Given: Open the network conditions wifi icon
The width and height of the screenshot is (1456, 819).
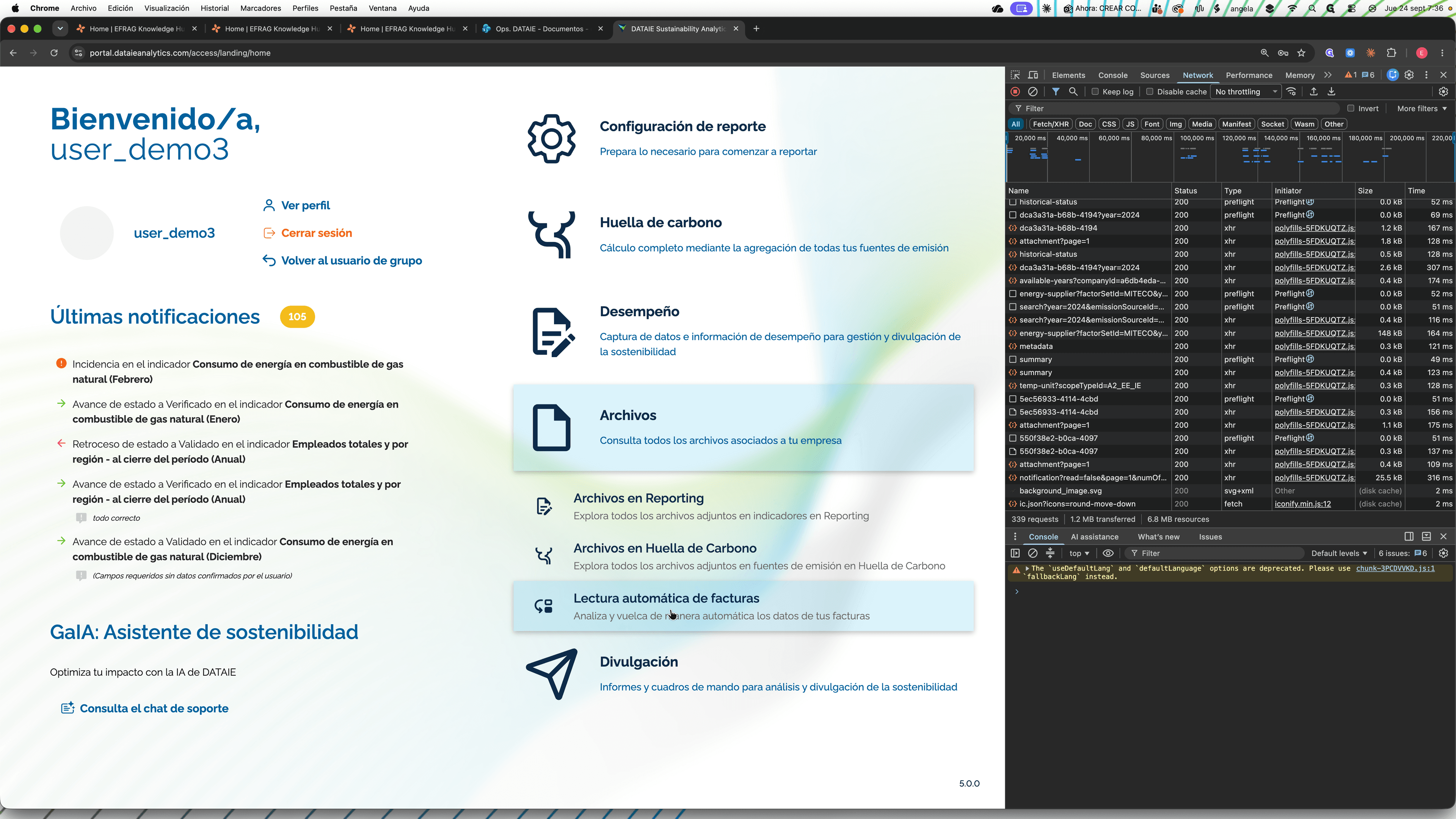Looking at the screenshot, I should (1291, 91).
